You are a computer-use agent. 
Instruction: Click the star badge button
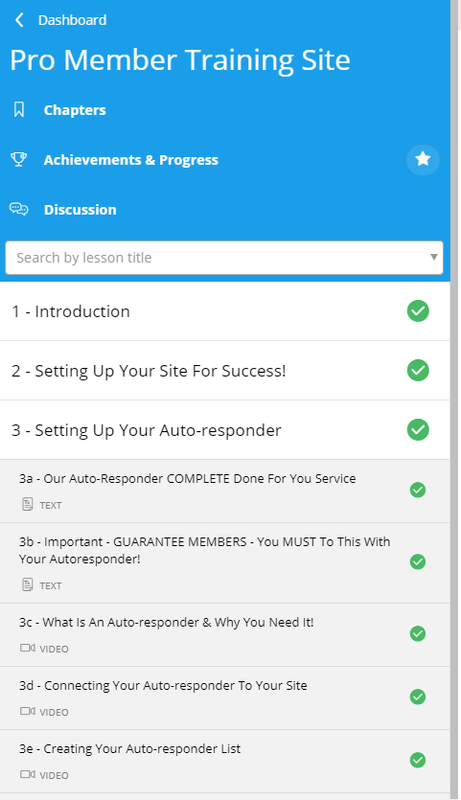coord(423,159)
